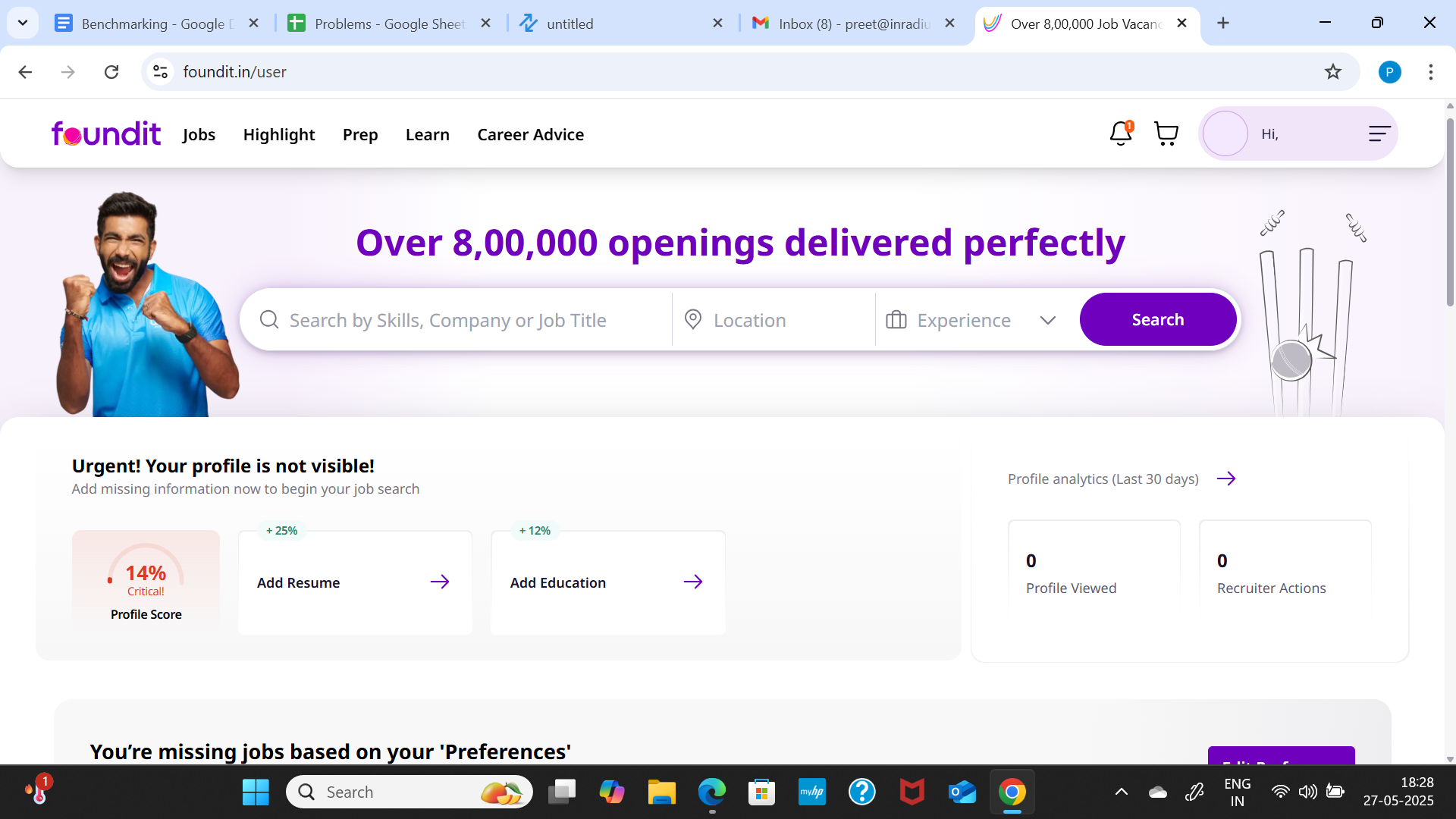
Task: Open the browser tab search dropdown
Action: pyautogui.click(x=22, y=23)
